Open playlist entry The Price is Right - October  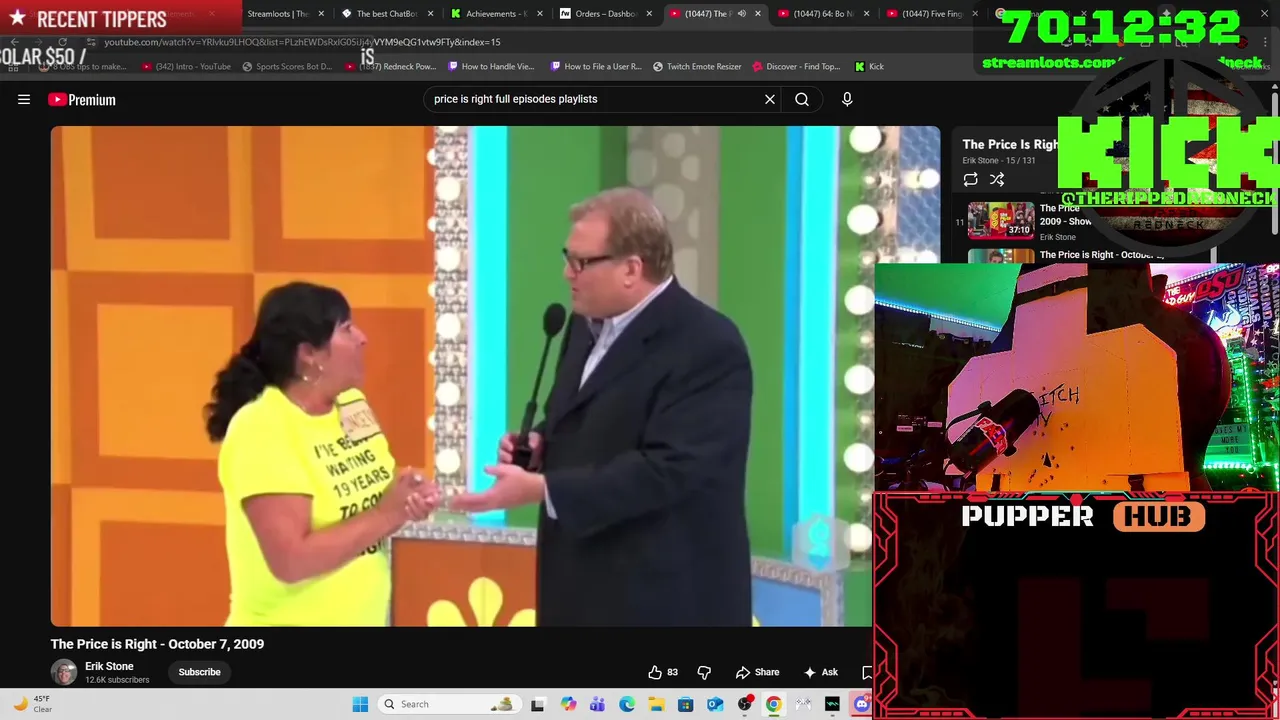(x=1100, y=255)
